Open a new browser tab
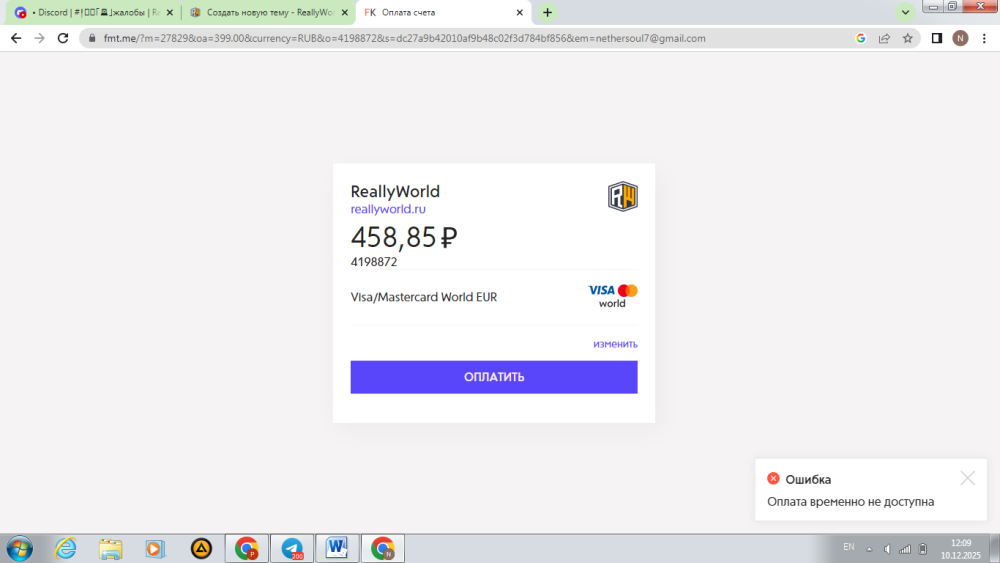This screenshot has height=563, width=1000. 547,12
